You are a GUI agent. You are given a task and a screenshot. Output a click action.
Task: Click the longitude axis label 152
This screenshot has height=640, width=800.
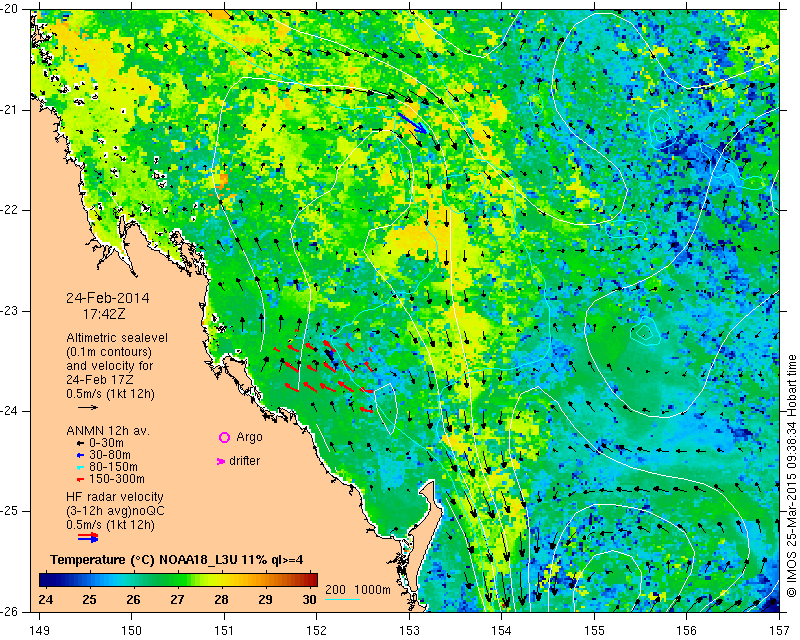[x=317, y=631]
